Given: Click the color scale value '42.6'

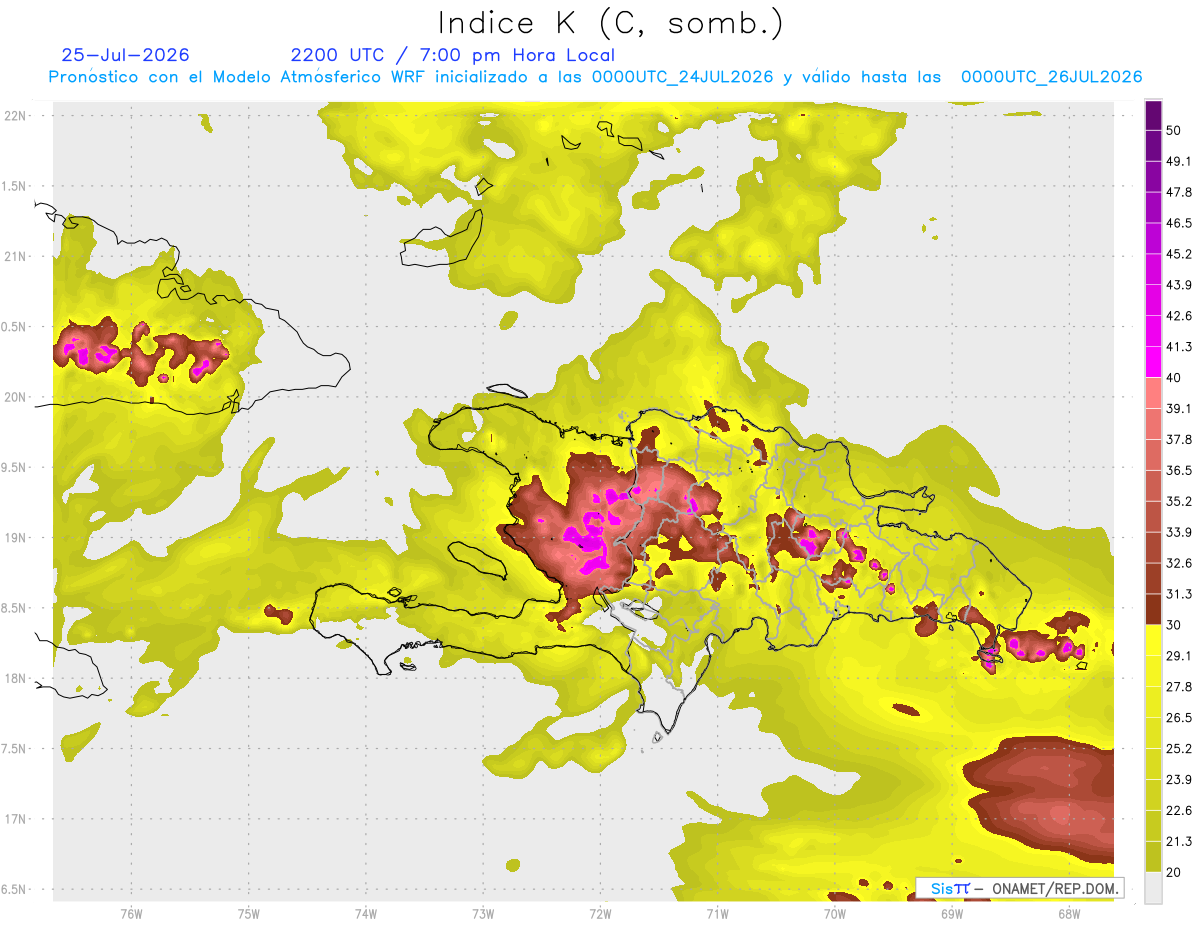Looking at the screenshot, I should (1178, 316).
